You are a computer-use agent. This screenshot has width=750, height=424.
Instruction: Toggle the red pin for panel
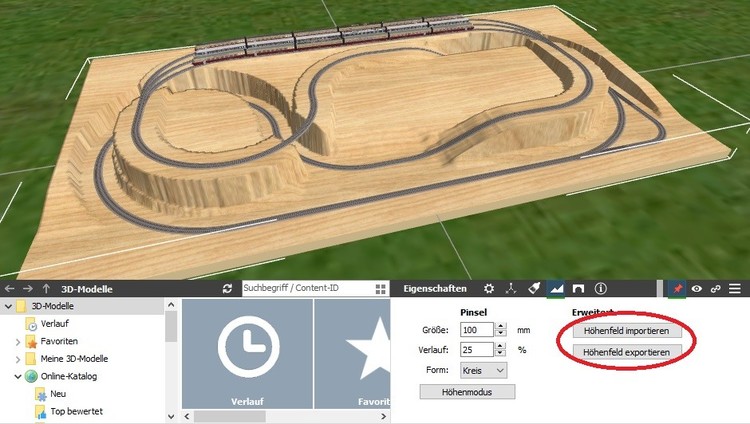tap(677, 289)
